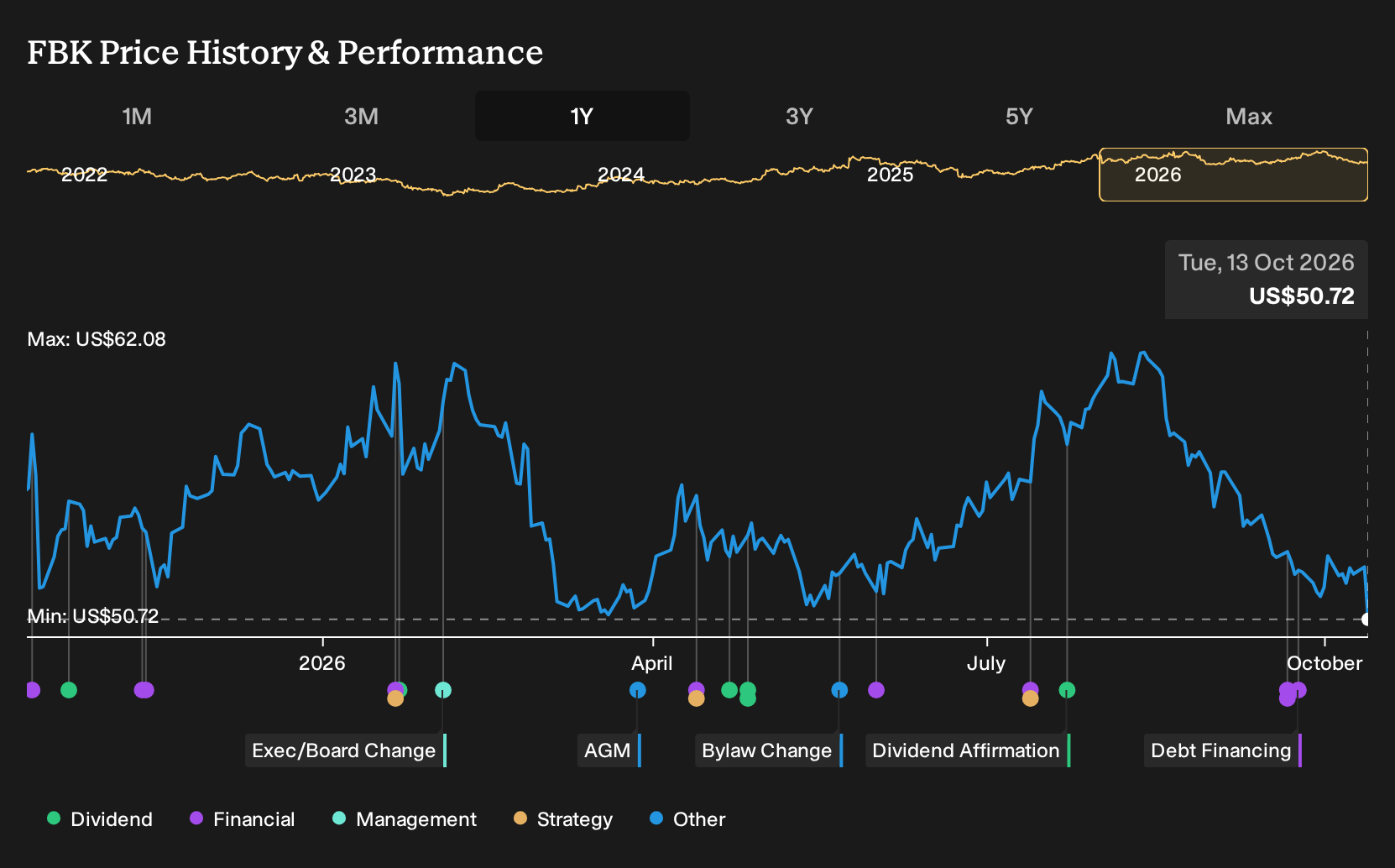Click the Min: US$50.72 label
This screenshot has width=1395, height=868.
click(93, 616)
